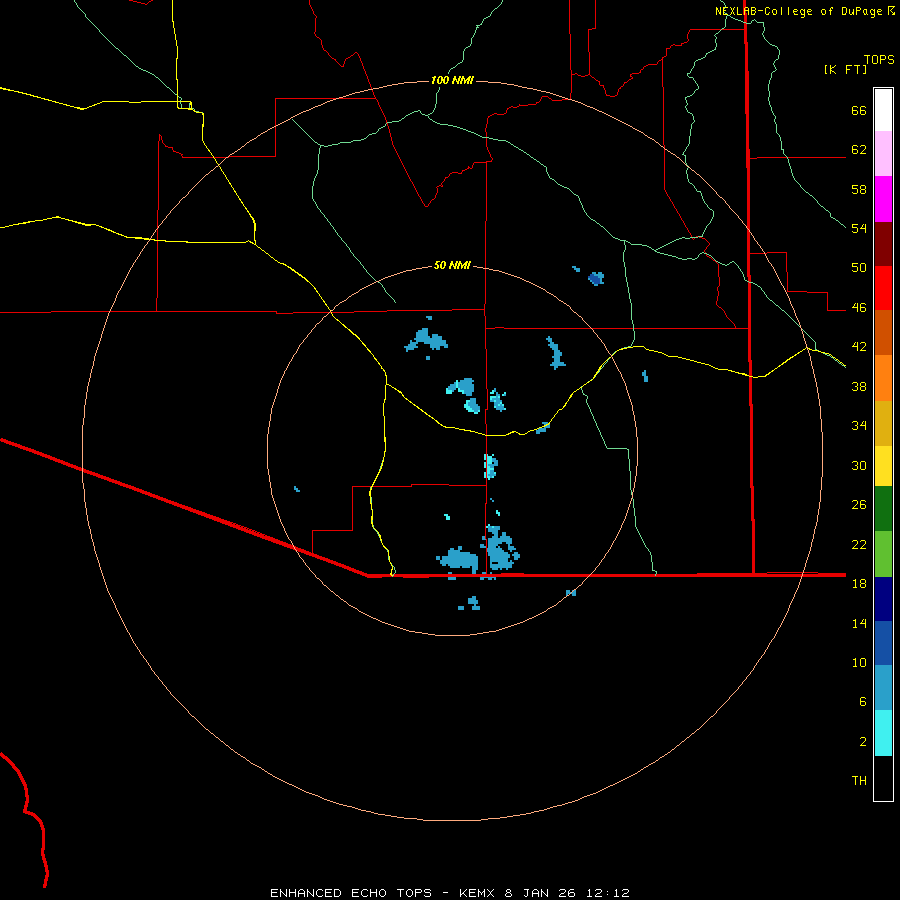900x900 pixels.
Task: Click the magenta swatch near 58
Action: (x=883, y=199)
